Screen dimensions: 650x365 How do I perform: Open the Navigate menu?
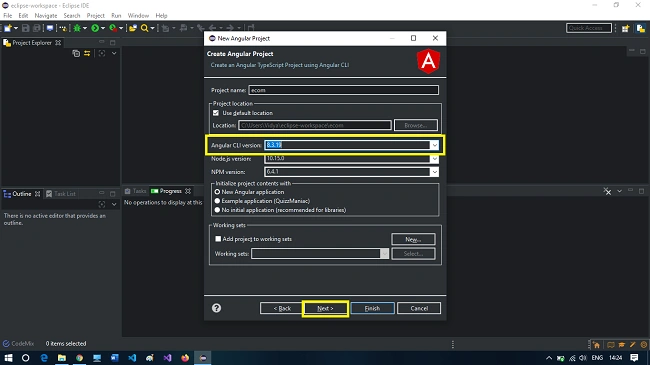(x=46, y=16)
